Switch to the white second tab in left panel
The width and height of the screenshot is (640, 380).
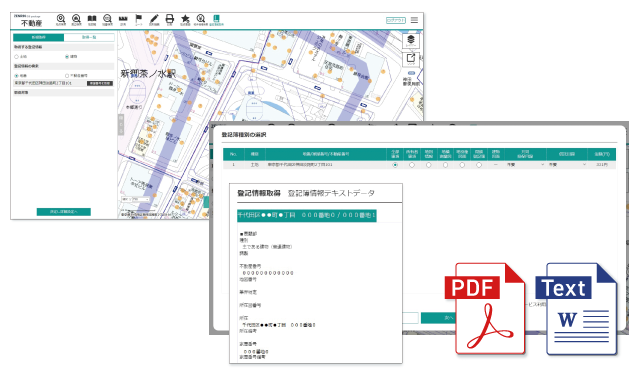tap(89, 37)
